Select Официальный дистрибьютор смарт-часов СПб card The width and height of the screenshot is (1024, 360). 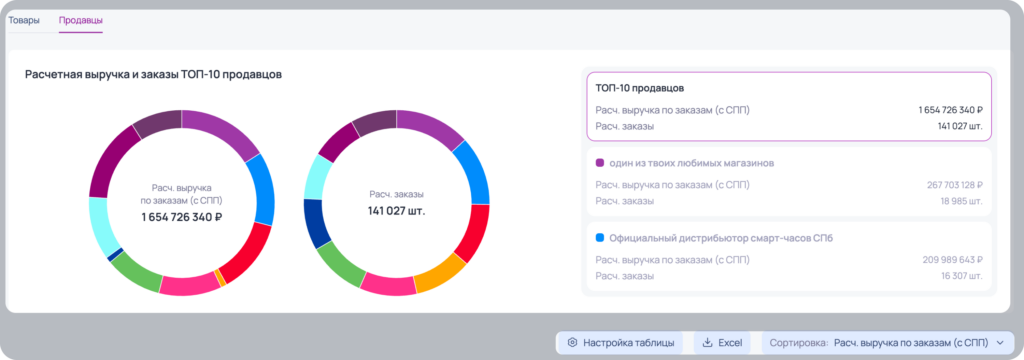[x=789, y=256]
